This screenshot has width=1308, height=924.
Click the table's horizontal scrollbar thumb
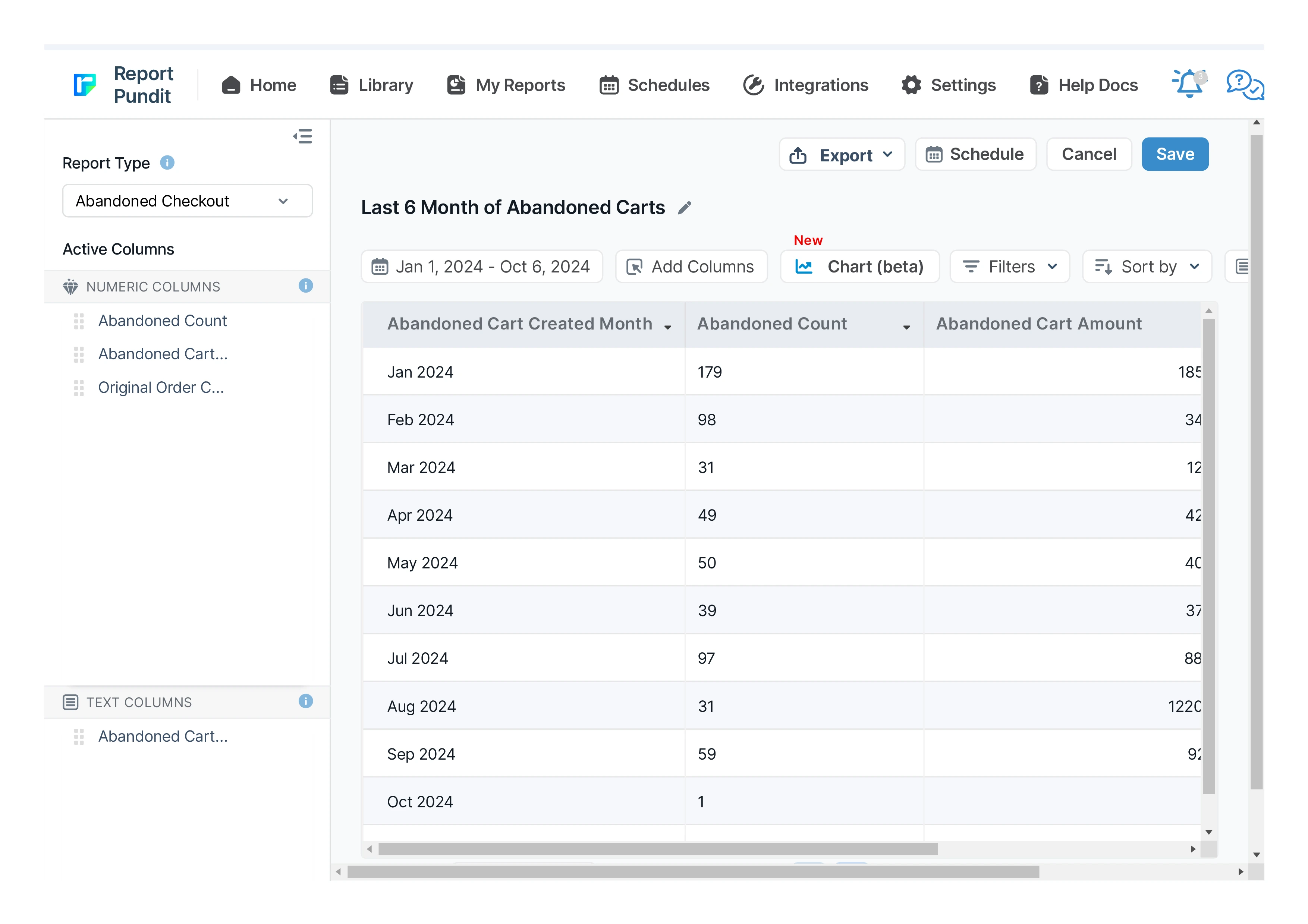tap(657, 849)
